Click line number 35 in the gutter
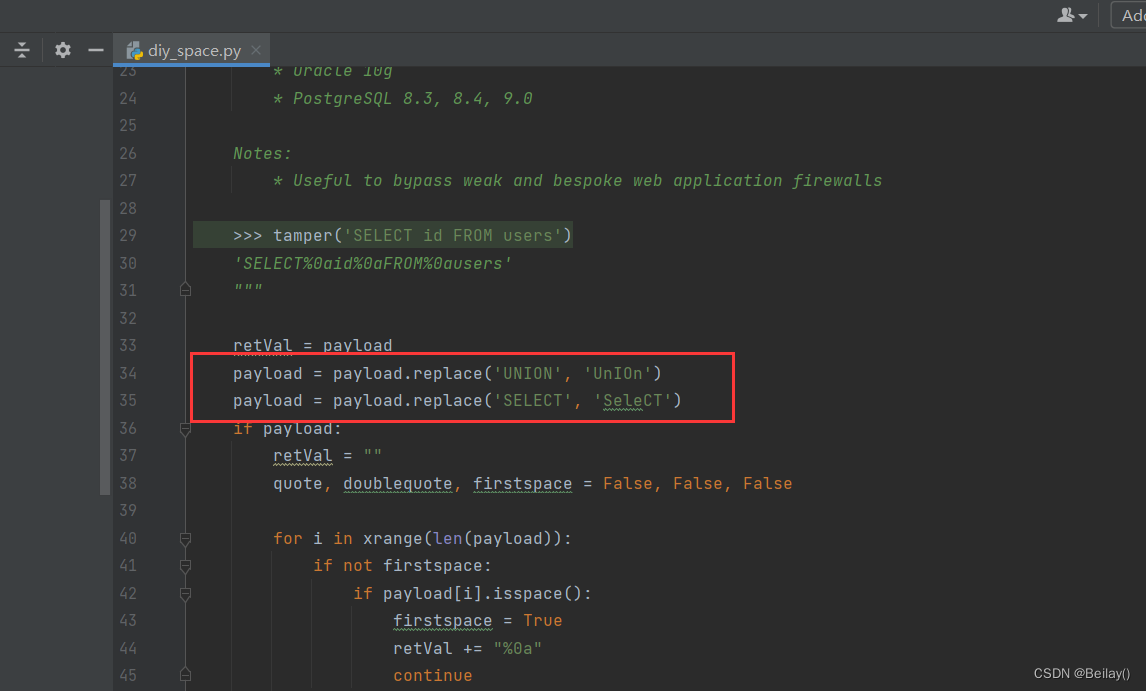The image size is (1146, 691). coord(128,401)
